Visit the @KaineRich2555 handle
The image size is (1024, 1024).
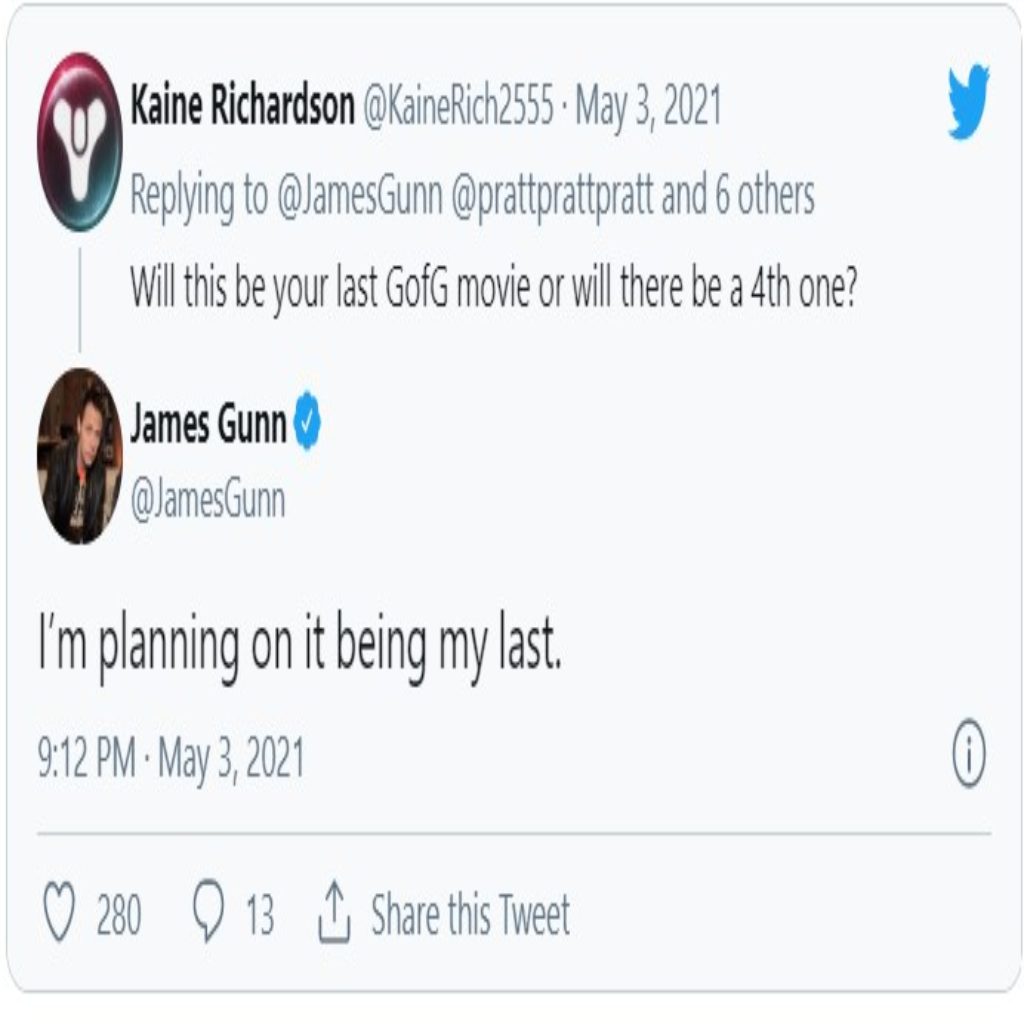coord(458,107)
